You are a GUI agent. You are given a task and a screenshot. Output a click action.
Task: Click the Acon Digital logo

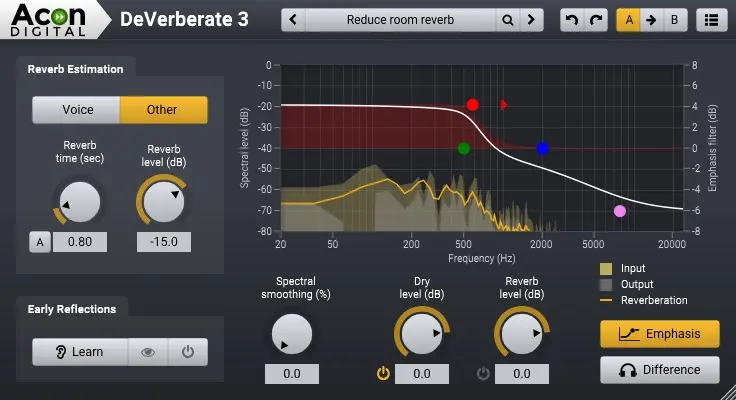tap(49, 21)
